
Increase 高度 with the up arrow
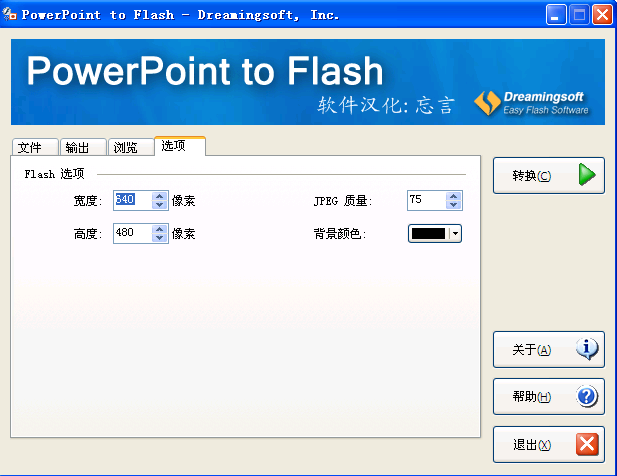159,229
